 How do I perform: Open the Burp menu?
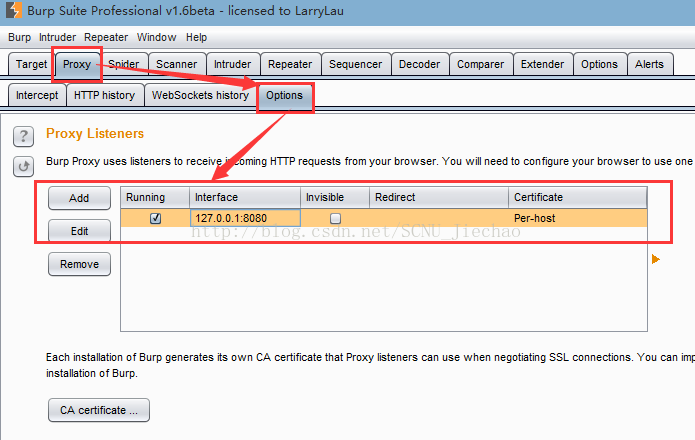tap(20, 37)
